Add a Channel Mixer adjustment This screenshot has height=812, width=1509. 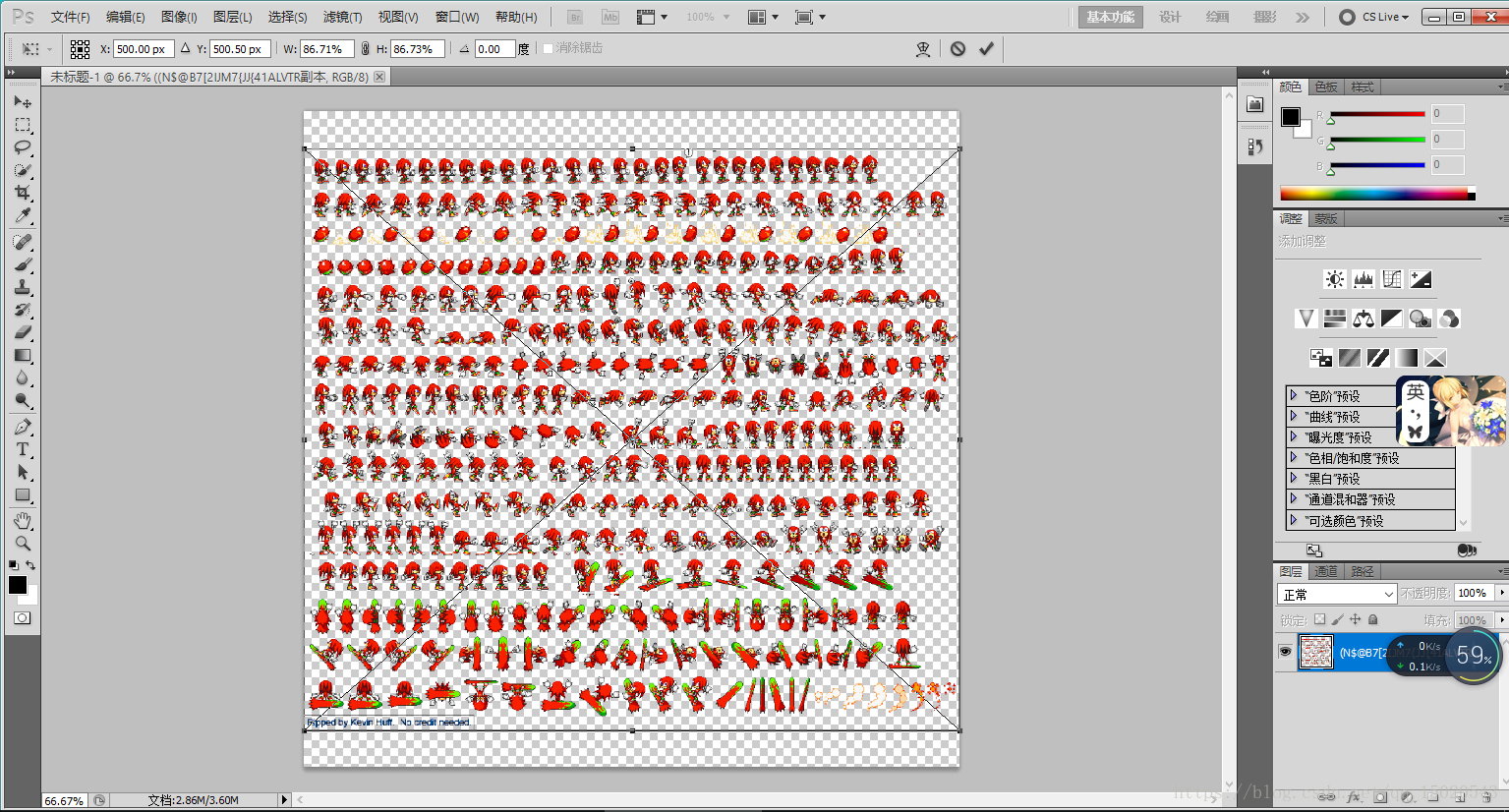(x=1448, y=318)
